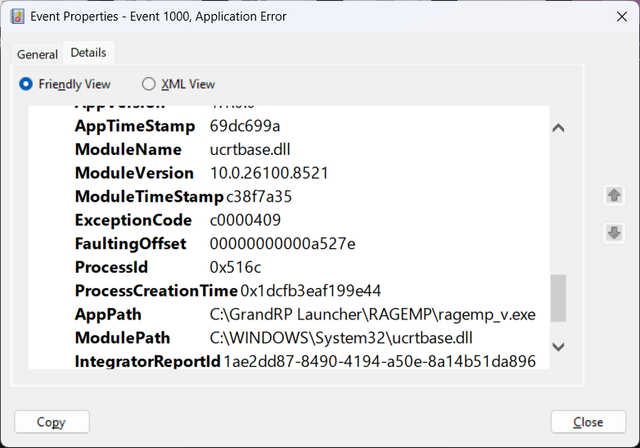640x448 pixels.
Task: Show next event with down arrow
Action: [614, 233]
